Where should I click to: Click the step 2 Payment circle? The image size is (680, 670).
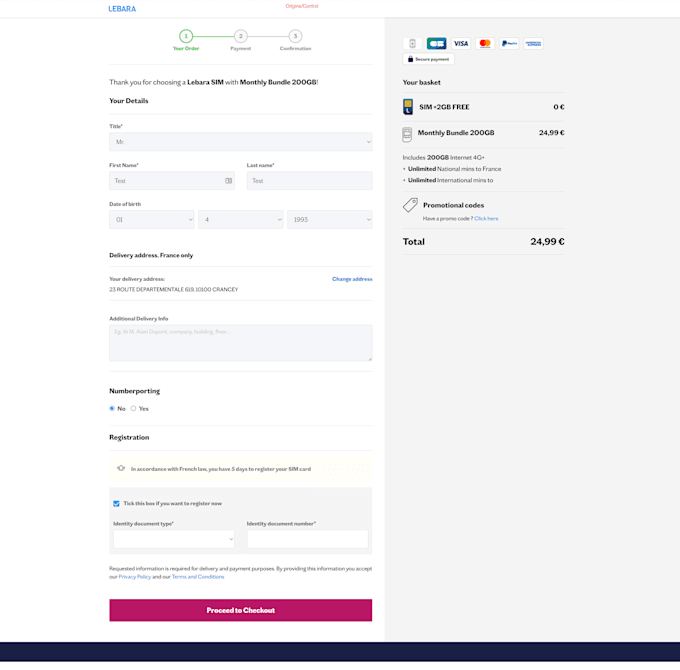(241, 36)
